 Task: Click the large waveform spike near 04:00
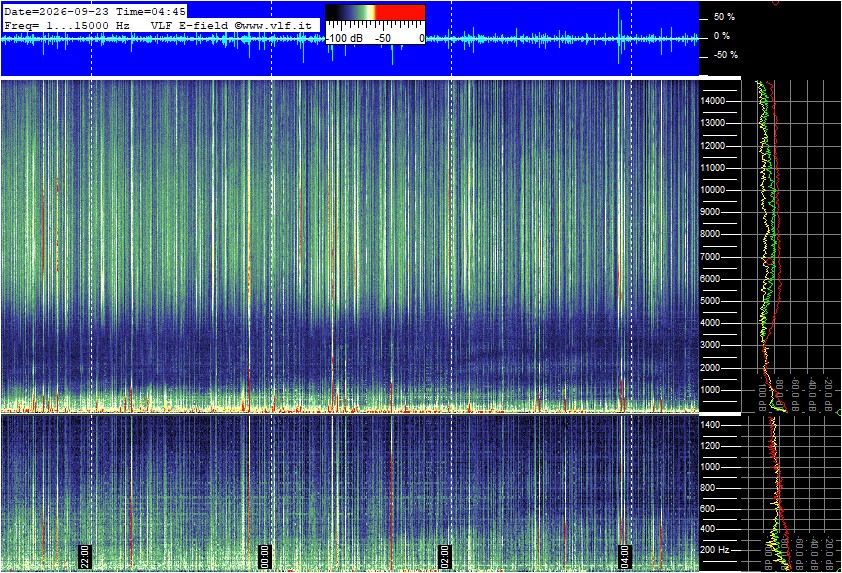coord(619,36)
